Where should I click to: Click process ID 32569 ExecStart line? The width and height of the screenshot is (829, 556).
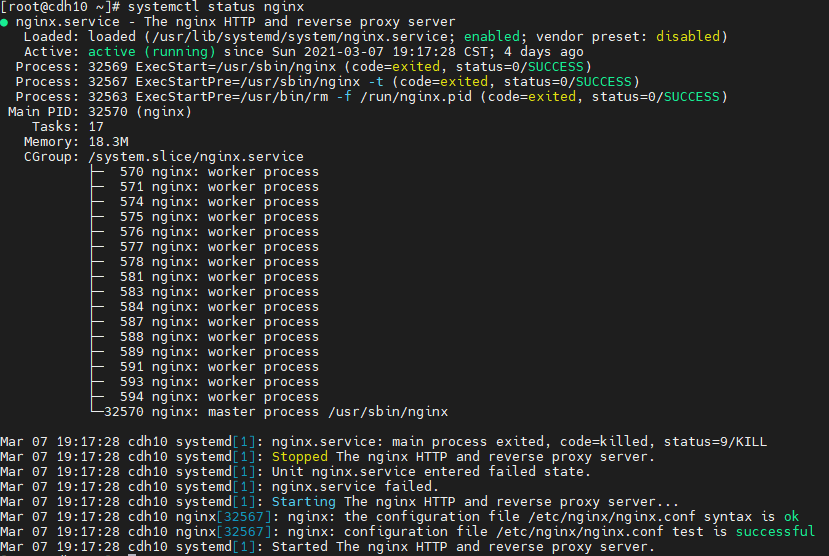pyautogui.click(x=303, y=67)
